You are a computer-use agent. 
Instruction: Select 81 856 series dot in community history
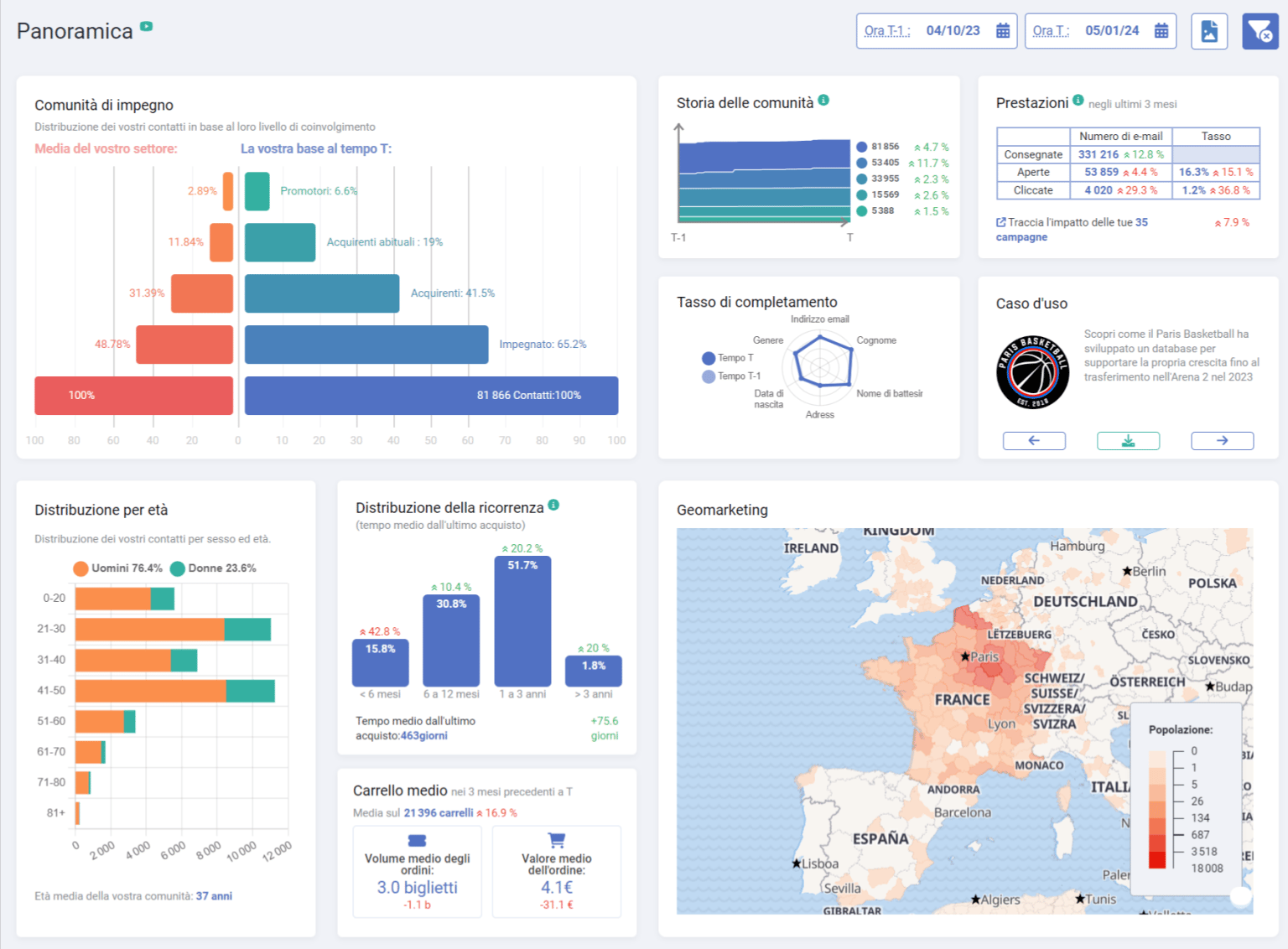(x=861, y=147)
